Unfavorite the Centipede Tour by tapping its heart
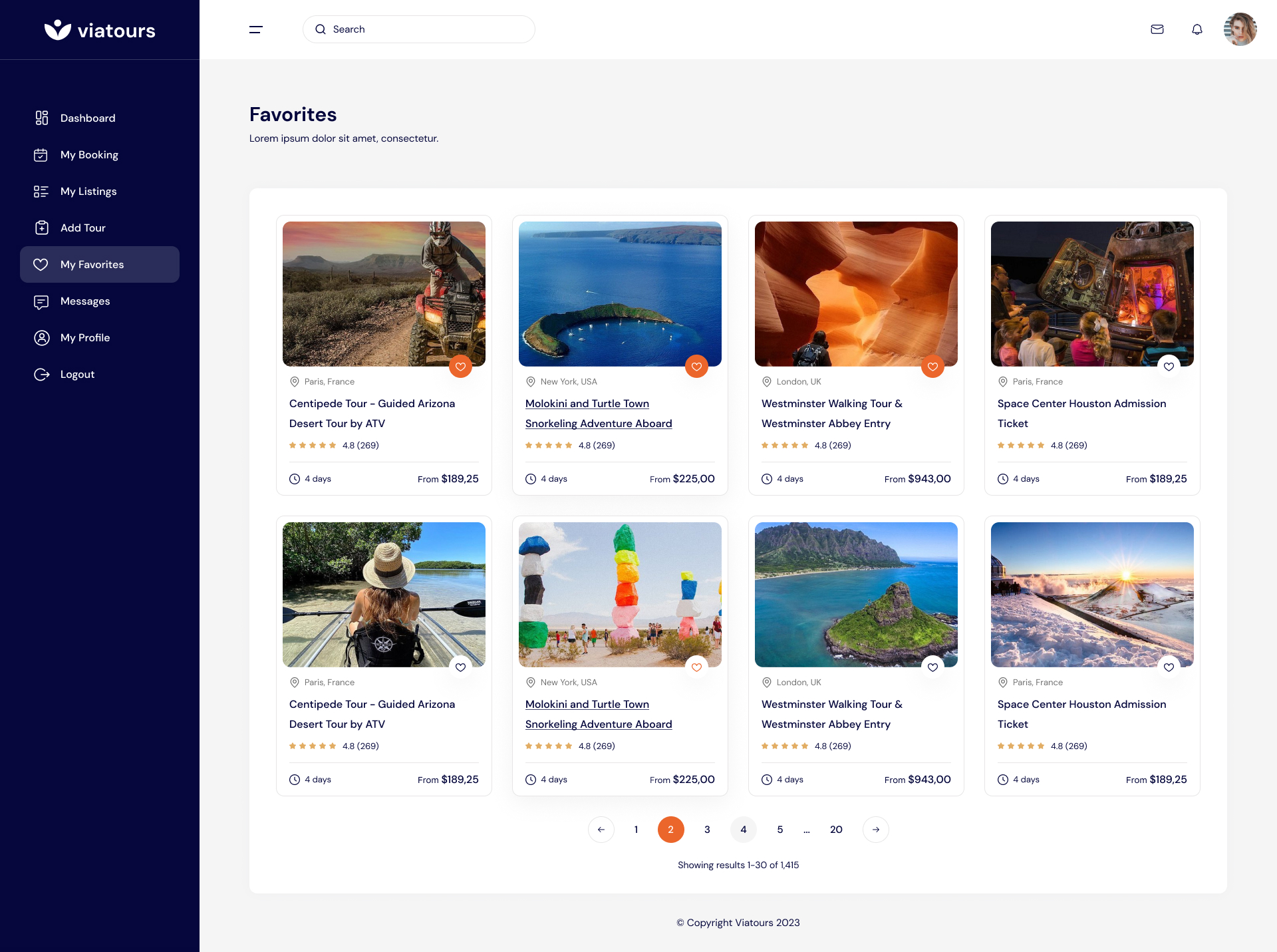The height and width of the screenshot is (952, 1277). [x=460, y=366]
